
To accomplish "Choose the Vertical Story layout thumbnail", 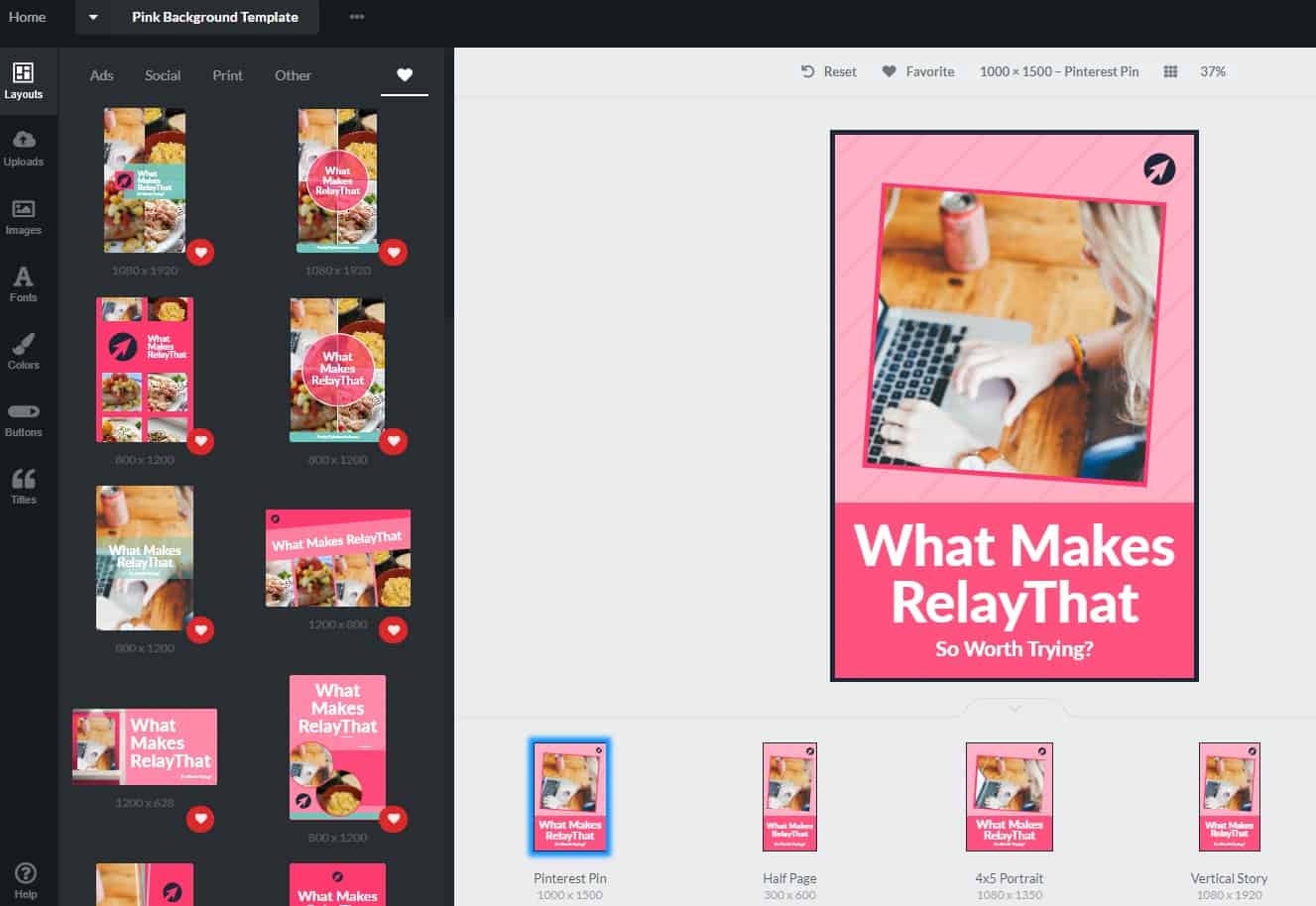I will (x=1230, y=797).
